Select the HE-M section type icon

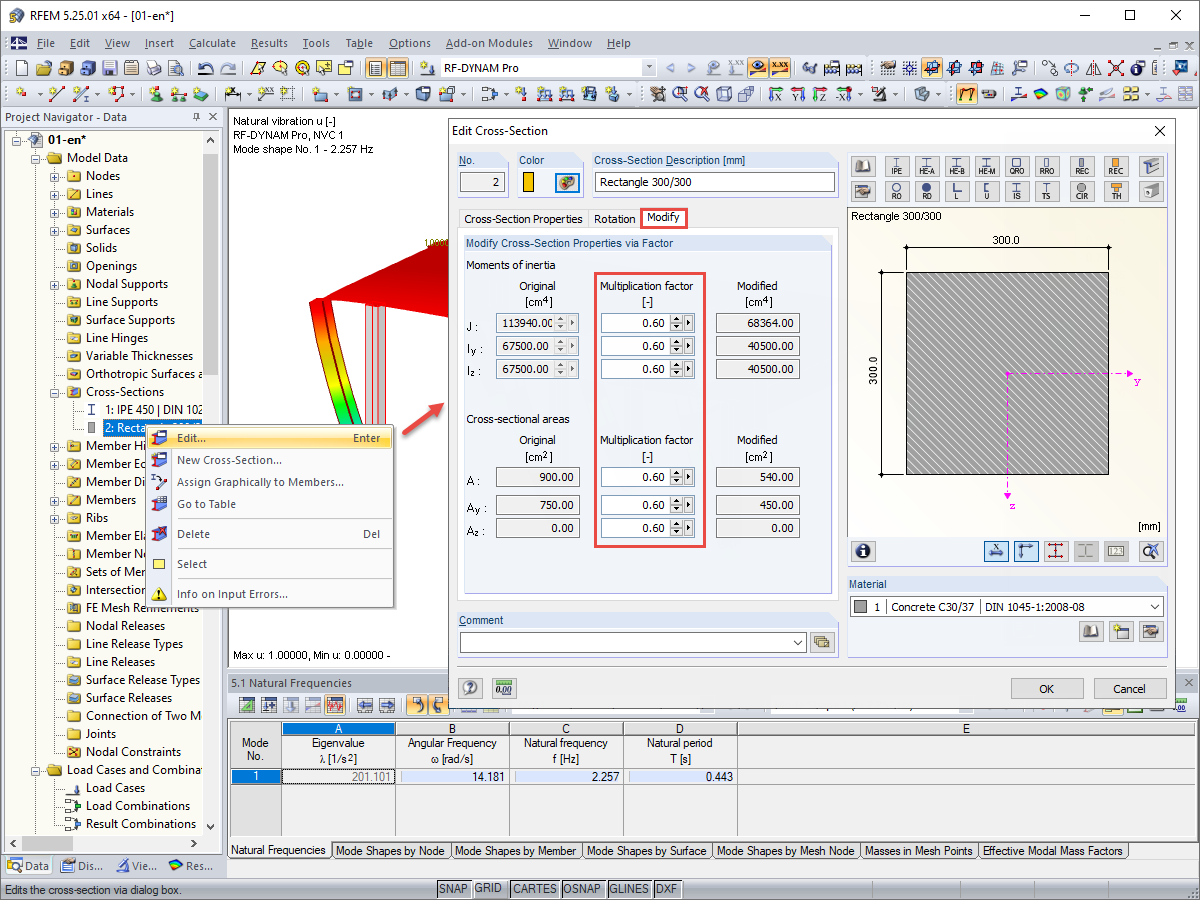coord(988,166)
